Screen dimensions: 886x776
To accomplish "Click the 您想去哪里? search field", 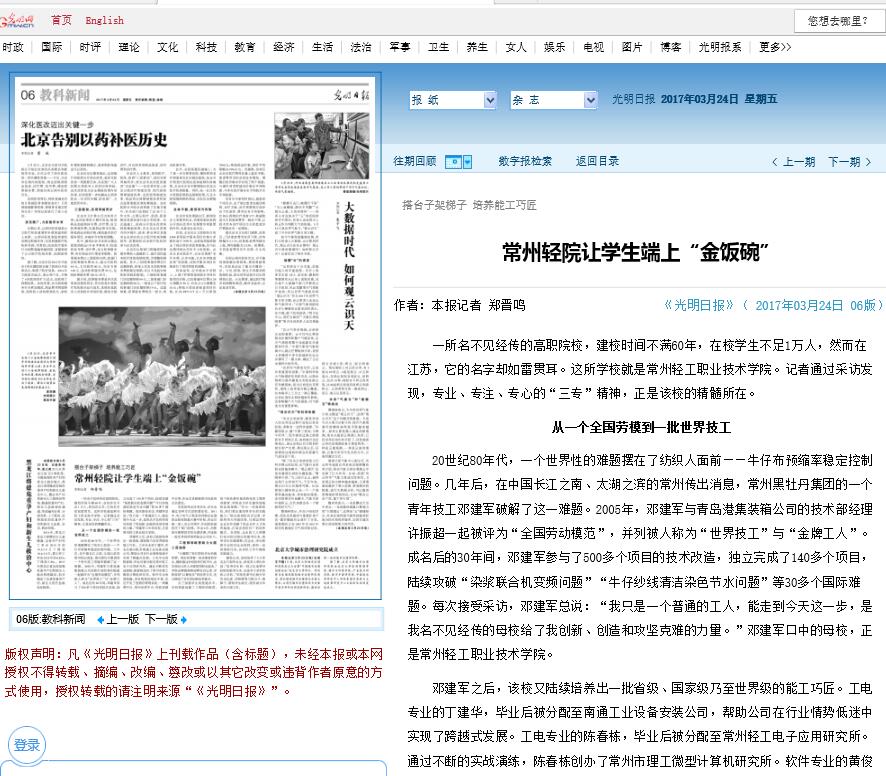I will (839, 20).
